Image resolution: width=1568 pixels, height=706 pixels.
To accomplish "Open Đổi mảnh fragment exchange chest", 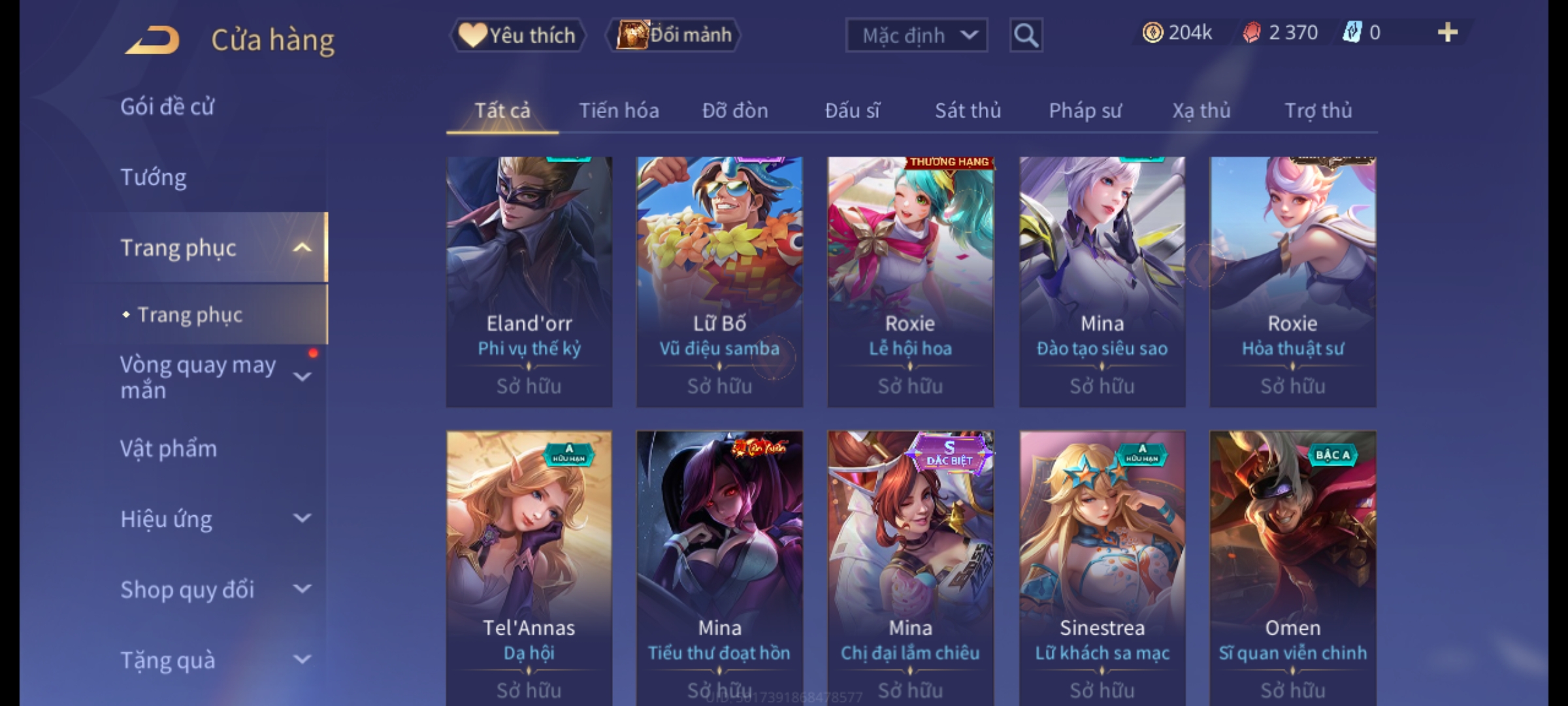I will pyautogui.click(x=674, y=35).
